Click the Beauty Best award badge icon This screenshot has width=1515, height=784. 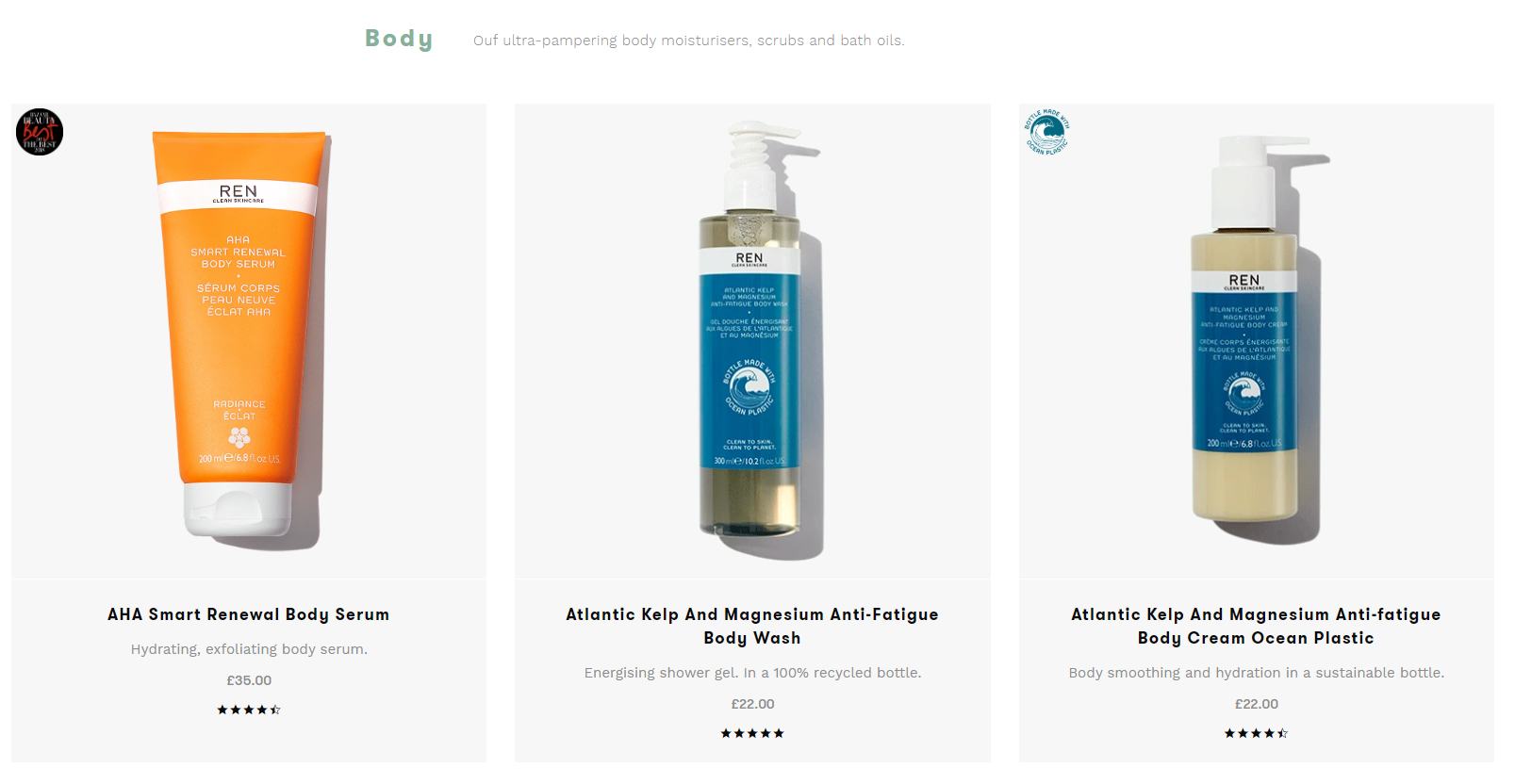click(40, 132)
